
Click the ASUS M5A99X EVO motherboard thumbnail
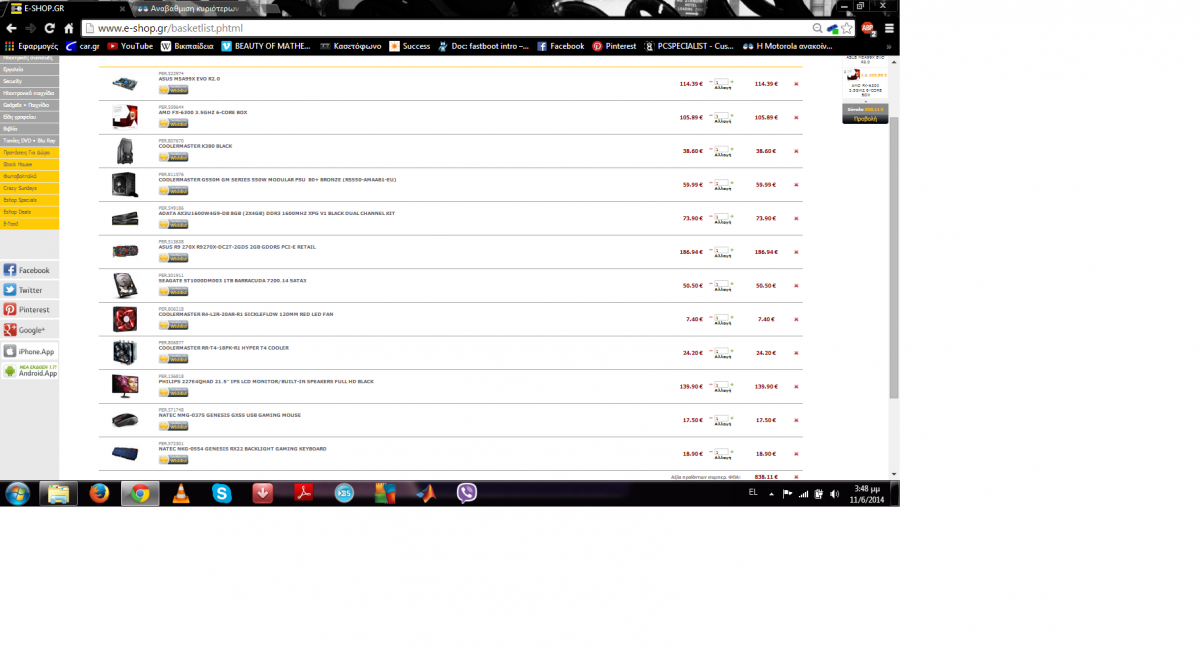pyautogui.click(x=125, y=84)
